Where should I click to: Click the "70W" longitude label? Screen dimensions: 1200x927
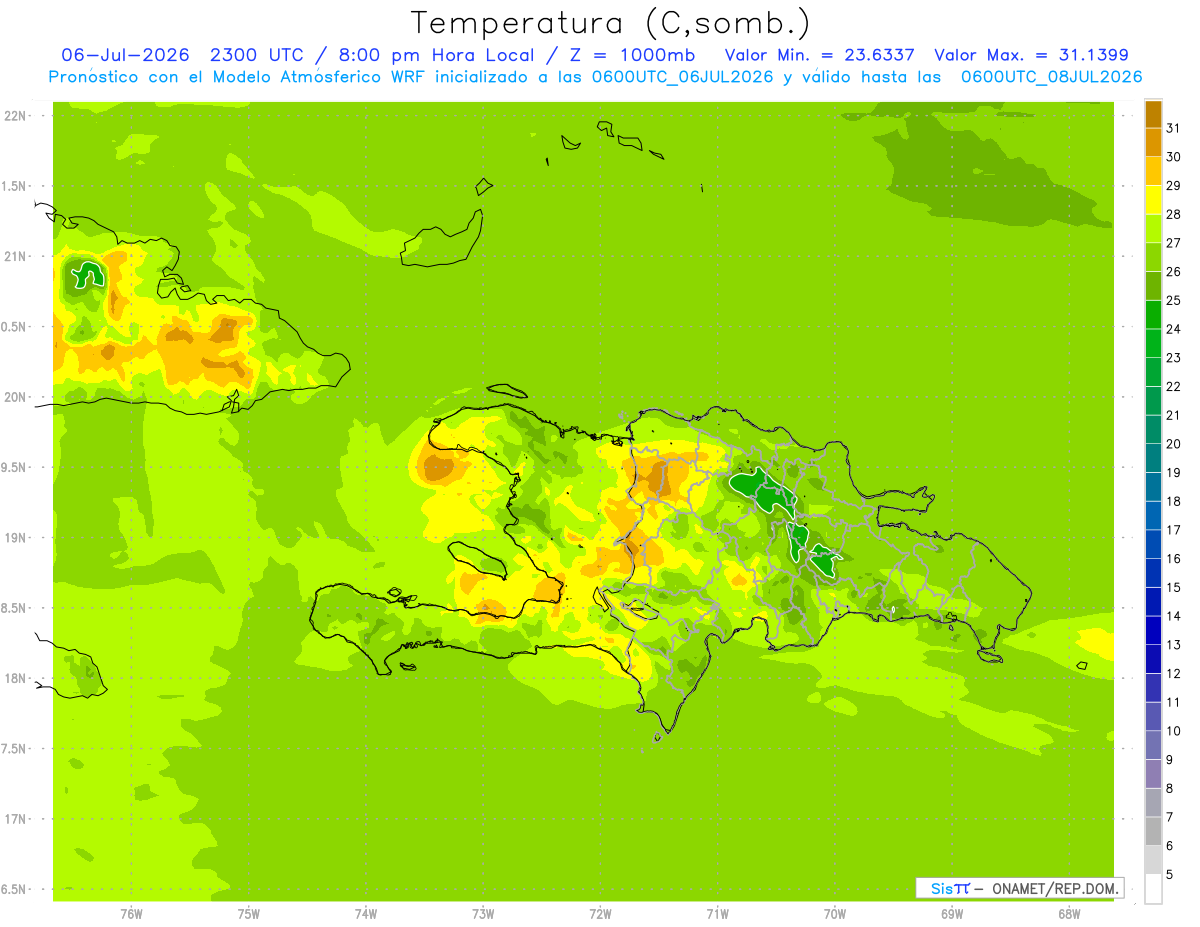834,914
